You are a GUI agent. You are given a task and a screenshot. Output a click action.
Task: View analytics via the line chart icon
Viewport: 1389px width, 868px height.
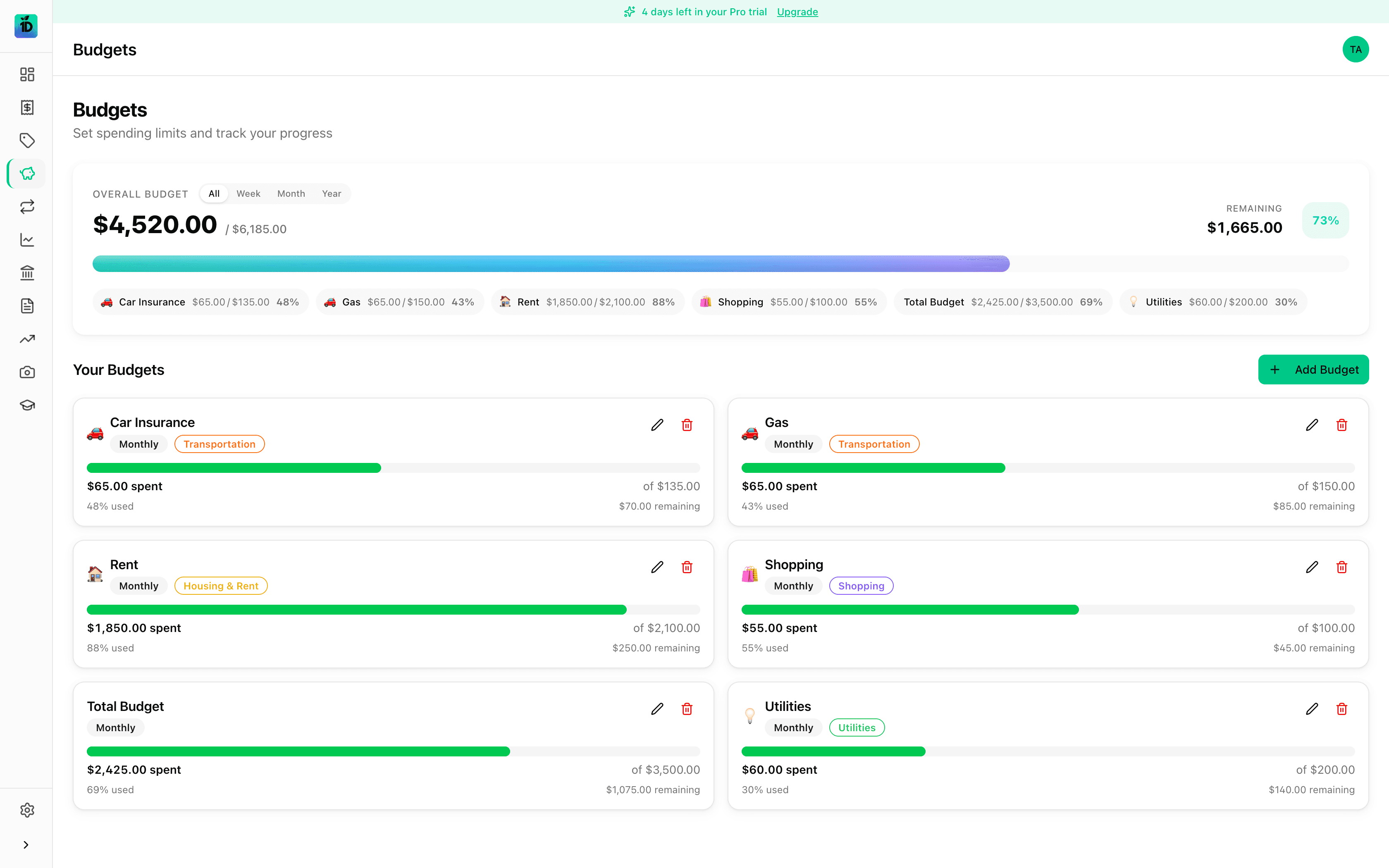26,240
